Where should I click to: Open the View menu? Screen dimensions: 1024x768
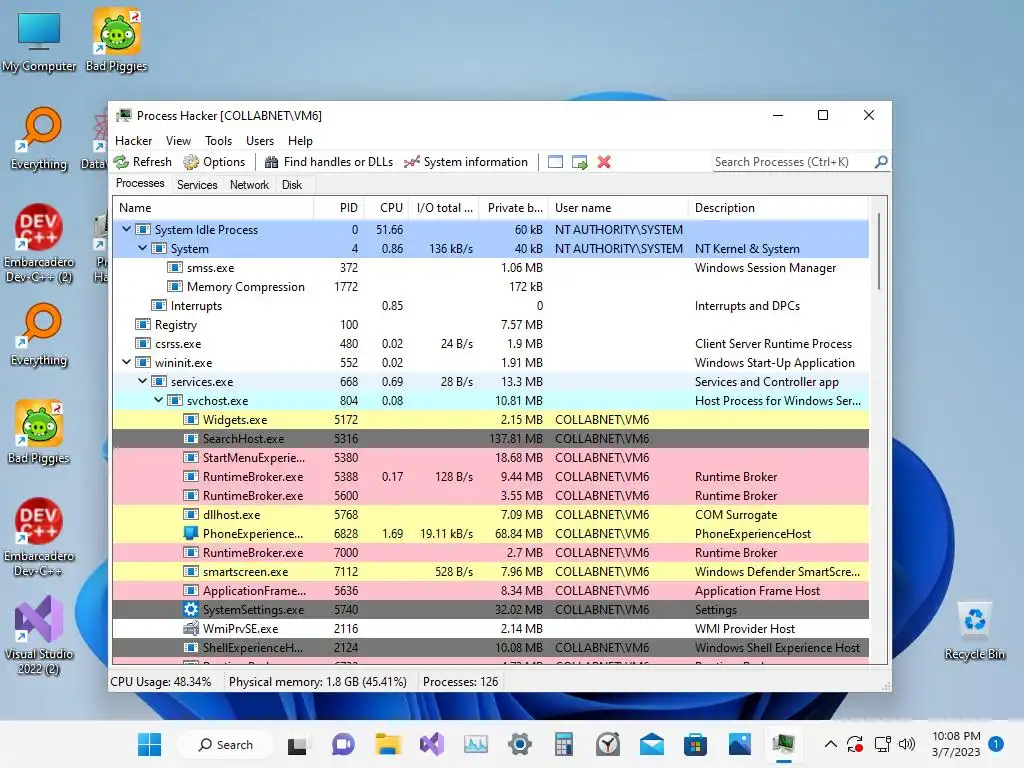(x=178, y=140)
